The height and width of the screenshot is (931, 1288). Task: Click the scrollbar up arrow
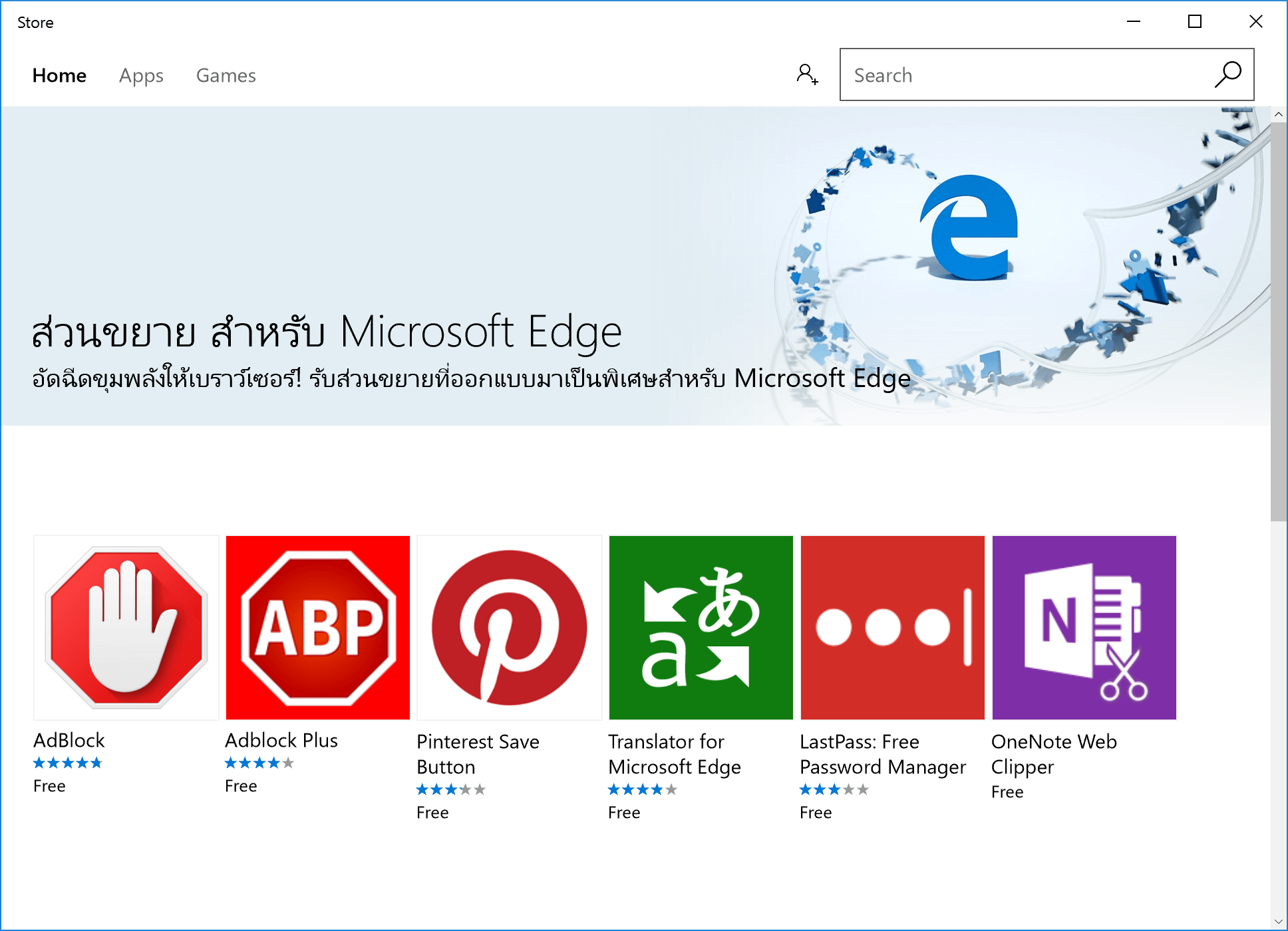click(1278, 114)
